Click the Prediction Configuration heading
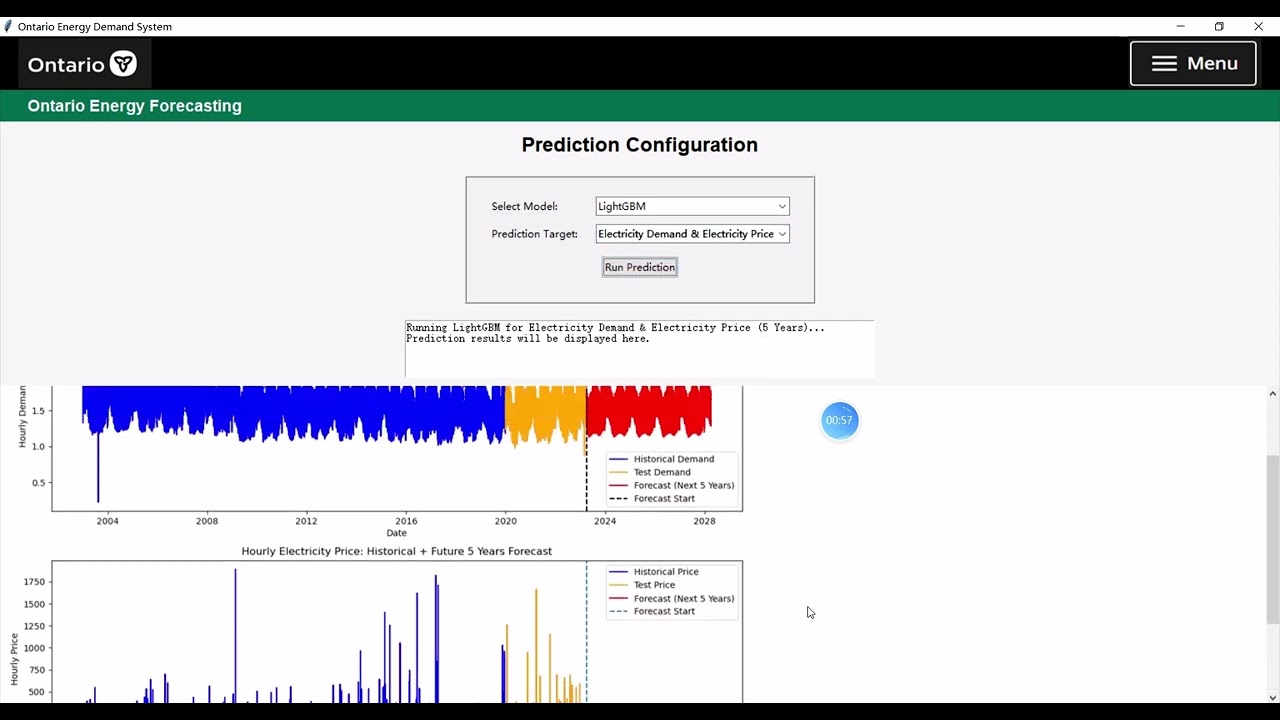The height and width of the screenshot is (720, 1280). pyautogui.click(x=640, y=145)
